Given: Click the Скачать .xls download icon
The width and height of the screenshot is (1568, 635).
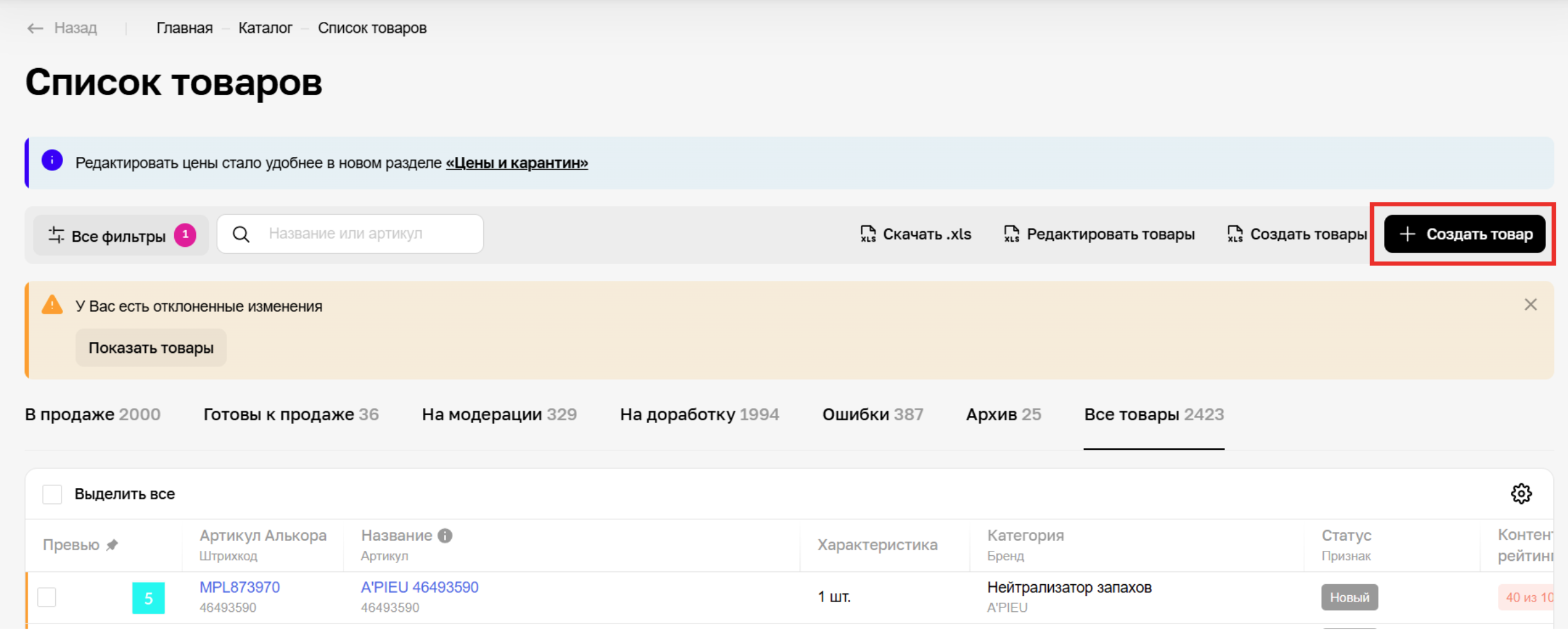Looking at the screenshot, I should pos(869,234).
